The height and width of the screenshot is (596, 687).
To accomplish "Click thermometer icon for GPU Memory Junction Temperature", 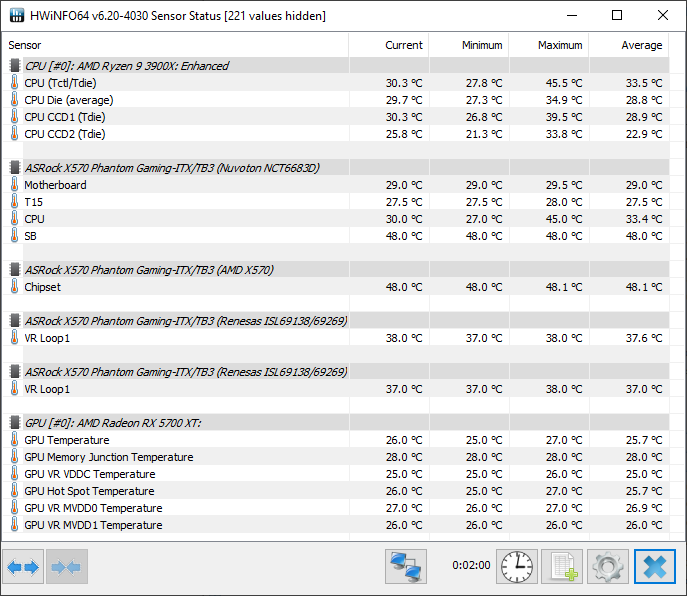I will pyautogui.click(x=14, y=457).
